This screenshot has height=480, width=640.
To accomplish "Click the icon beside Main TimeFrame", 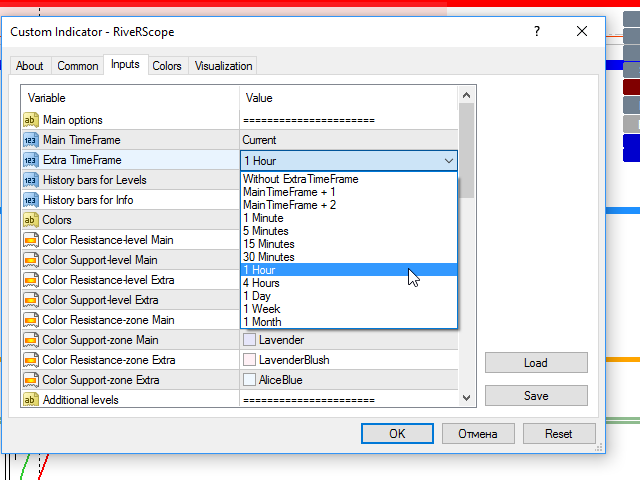I will click(x=30, y=140).
